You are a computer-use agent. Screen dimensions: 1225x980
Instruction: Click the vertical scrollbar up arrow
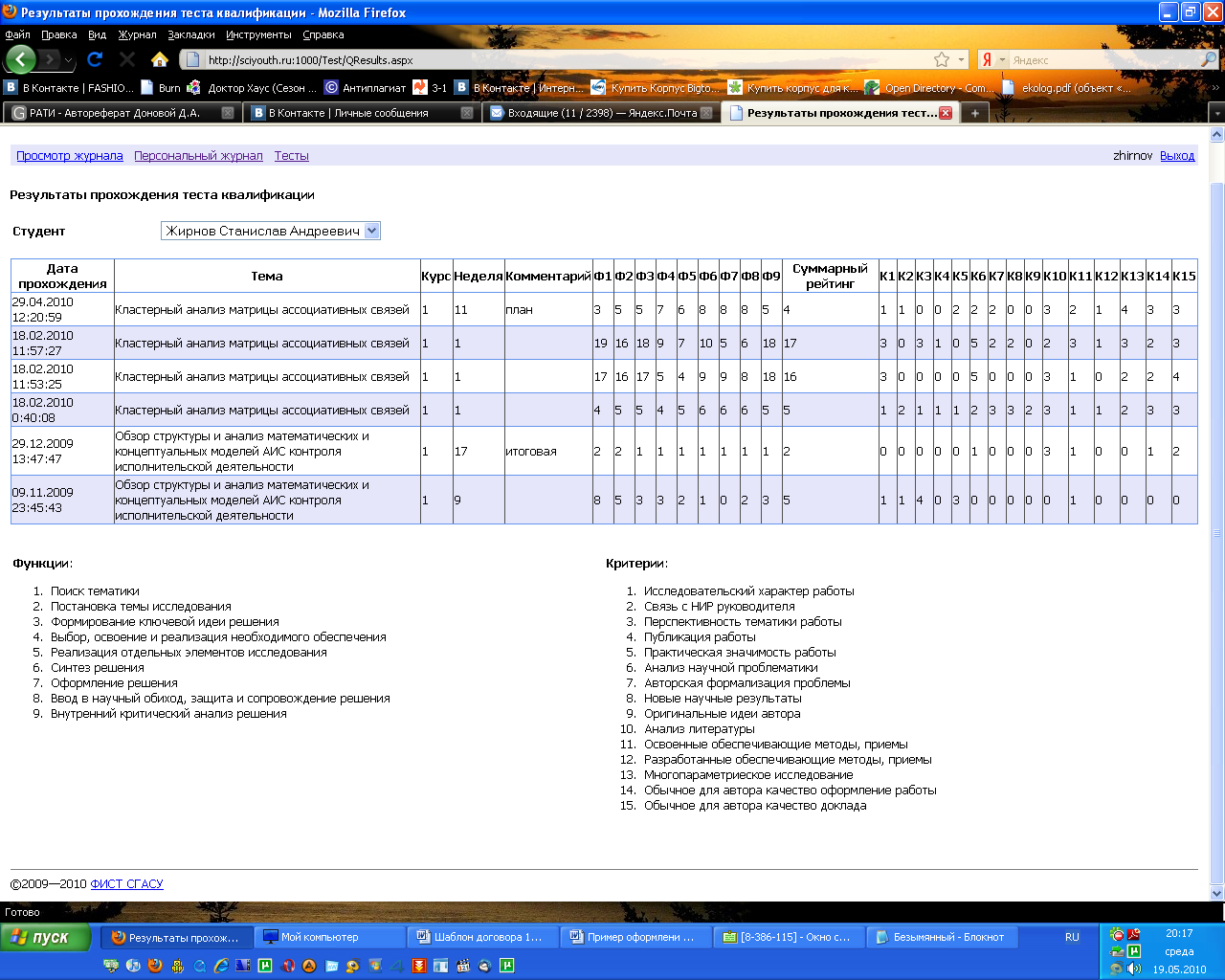[1217, 136]
